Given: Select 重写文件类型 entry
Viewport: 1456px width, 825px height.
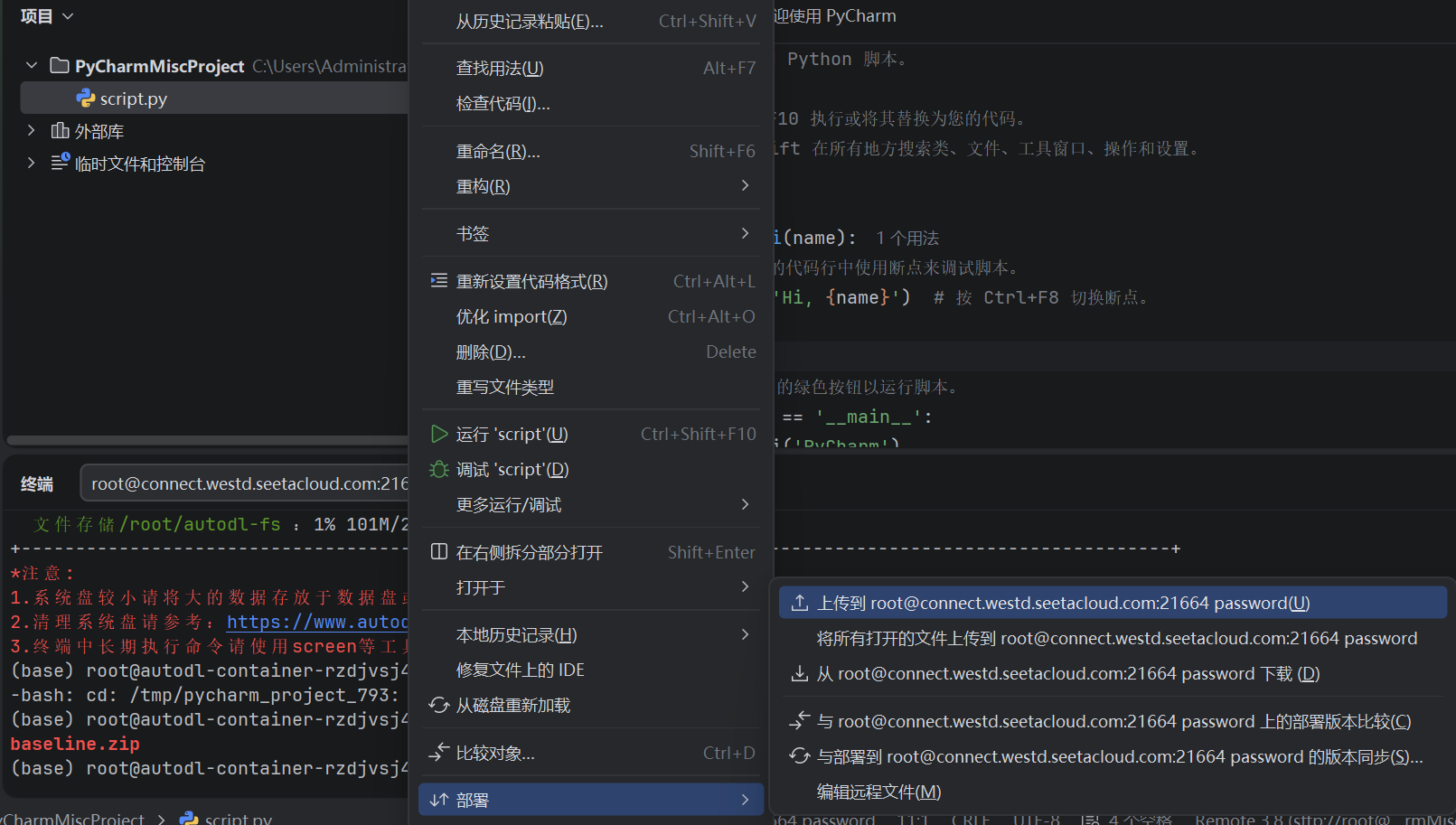Looking at the screenshot, I should tap(591, 387).
